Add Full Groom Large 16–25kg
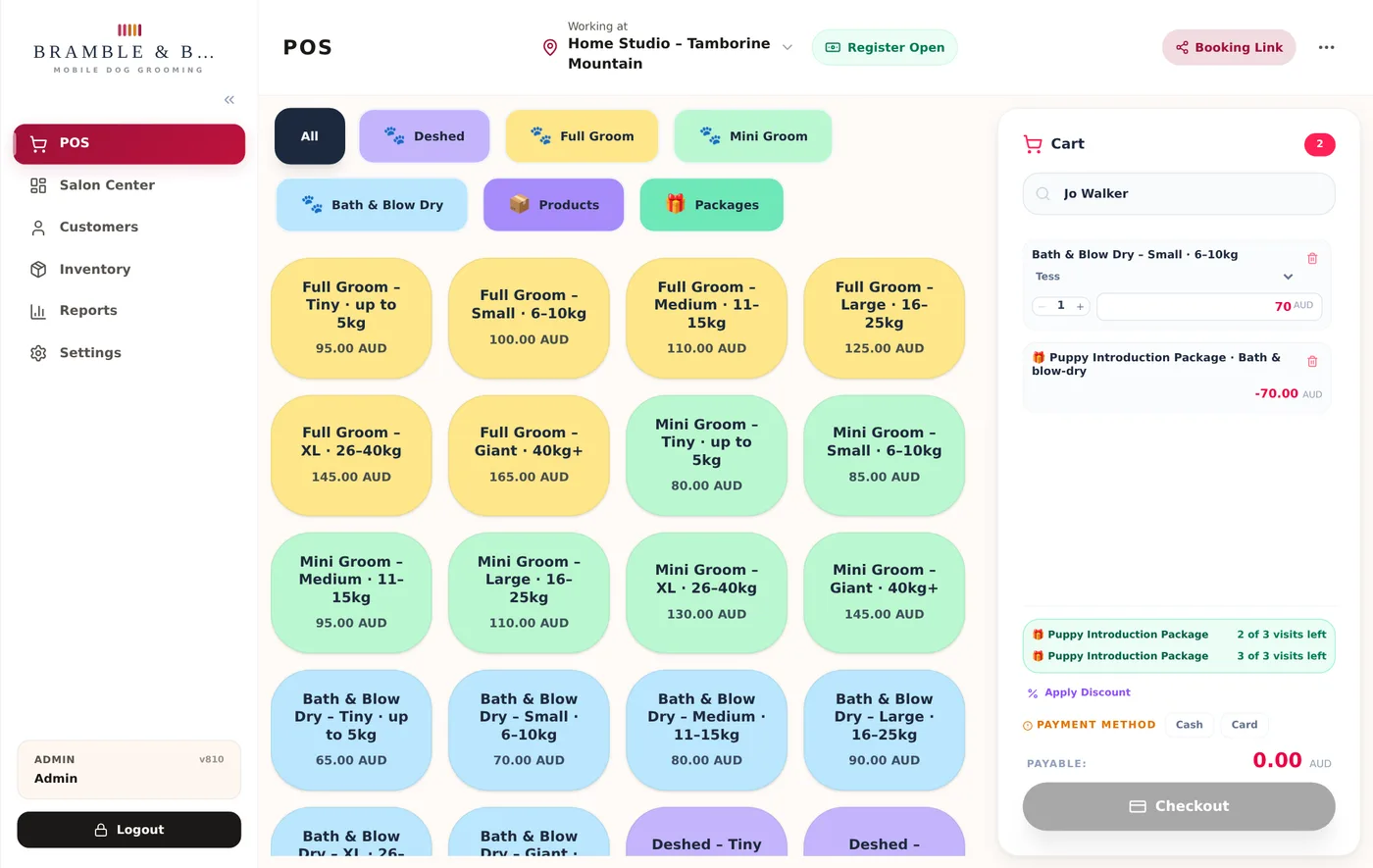This screenshot has width=1373, height=868. (x=884, y=318)
